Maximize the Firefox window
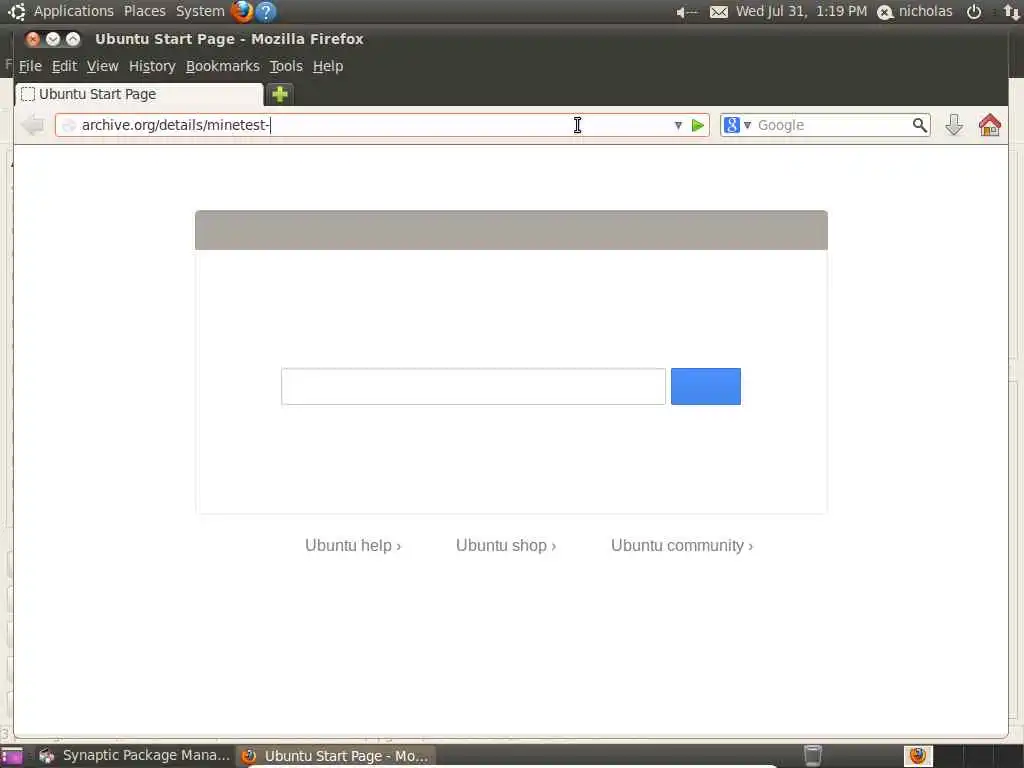 [73, 39]
